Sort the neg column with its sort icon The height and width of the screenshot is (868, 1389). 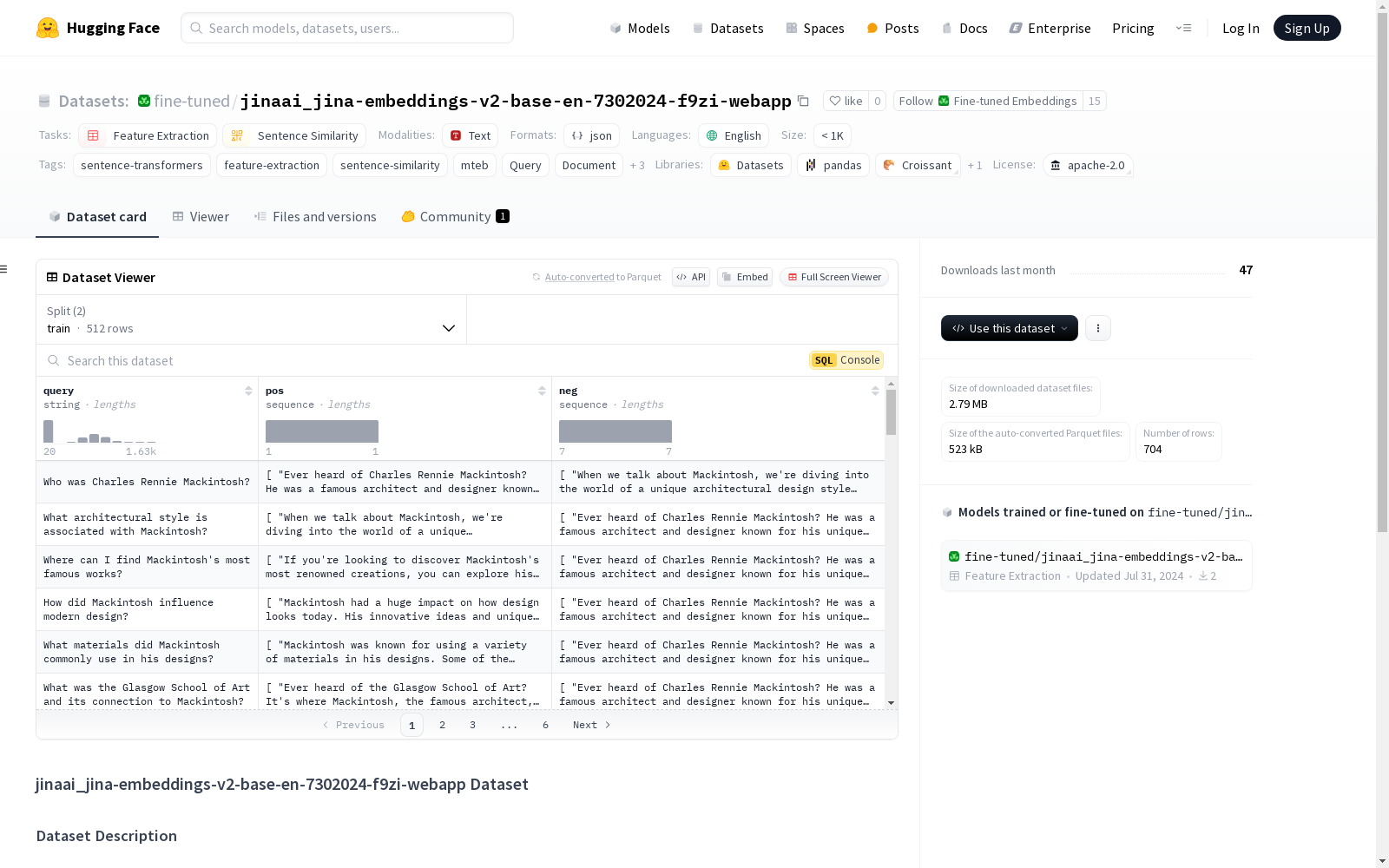[875, 391]
